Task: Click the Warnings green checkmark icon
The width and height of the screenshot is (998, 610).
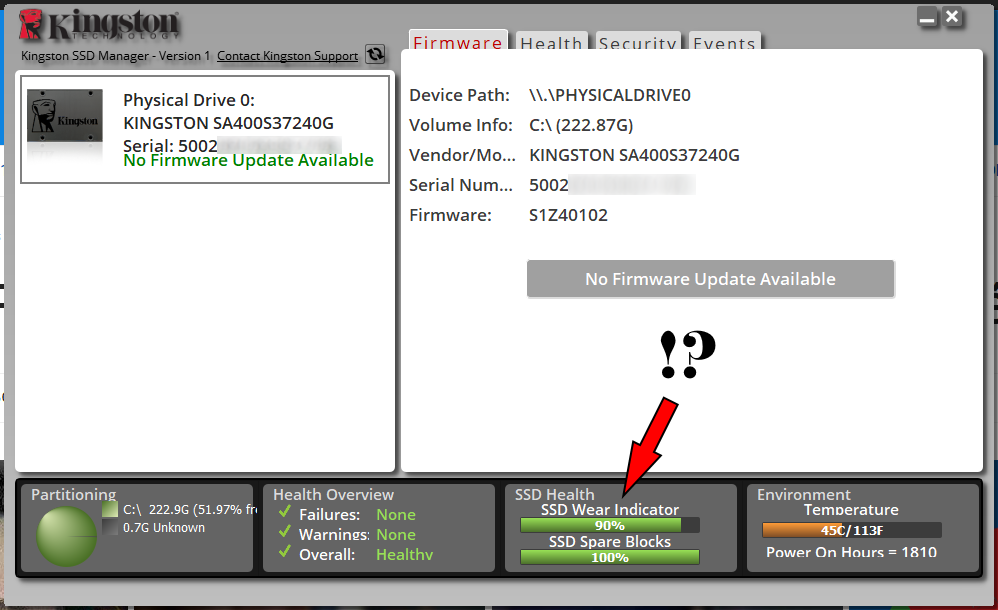Action: 285,531
